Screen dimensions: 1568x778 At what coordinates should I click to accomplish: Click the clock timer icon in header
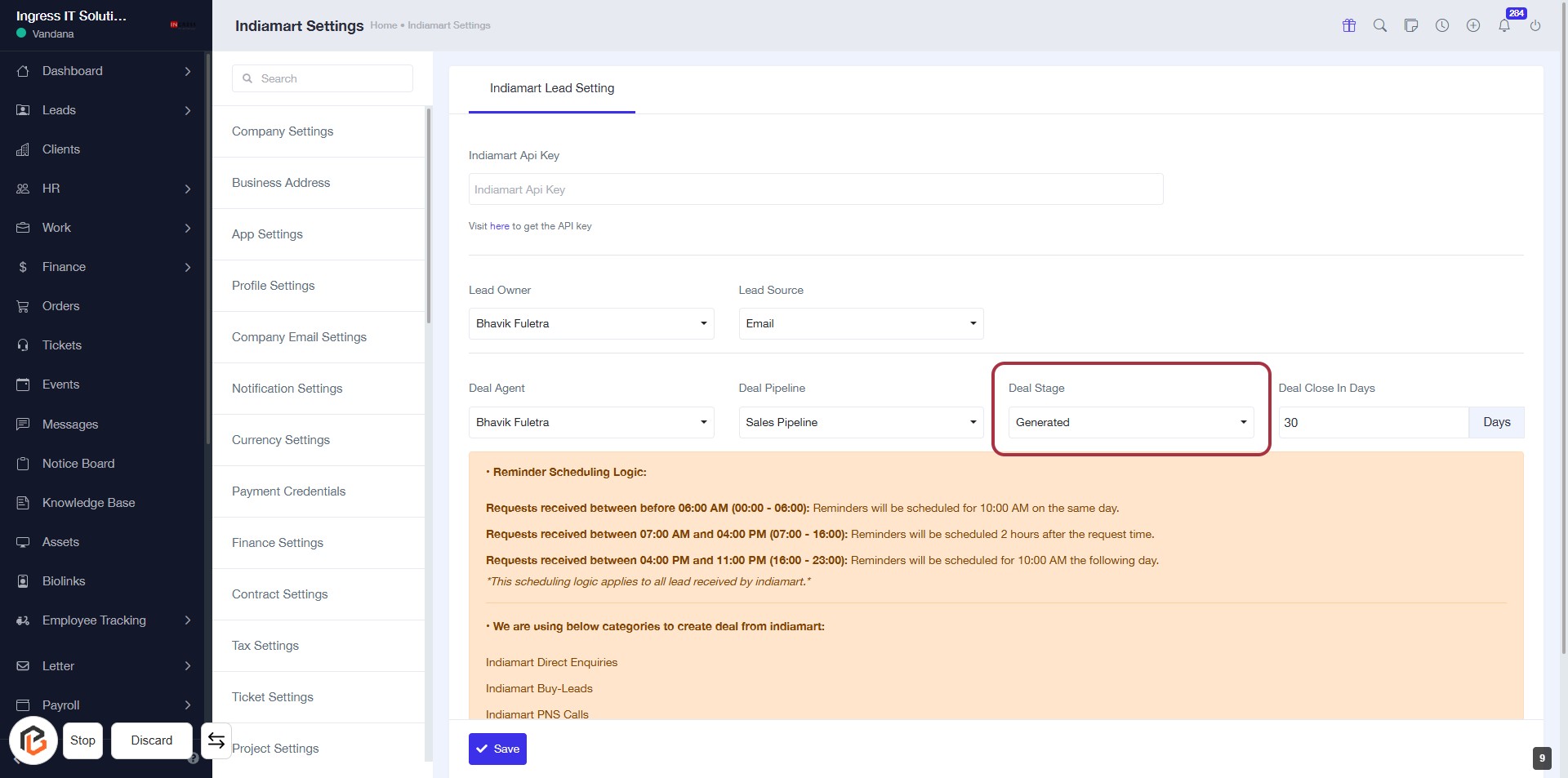[1442, 25]
